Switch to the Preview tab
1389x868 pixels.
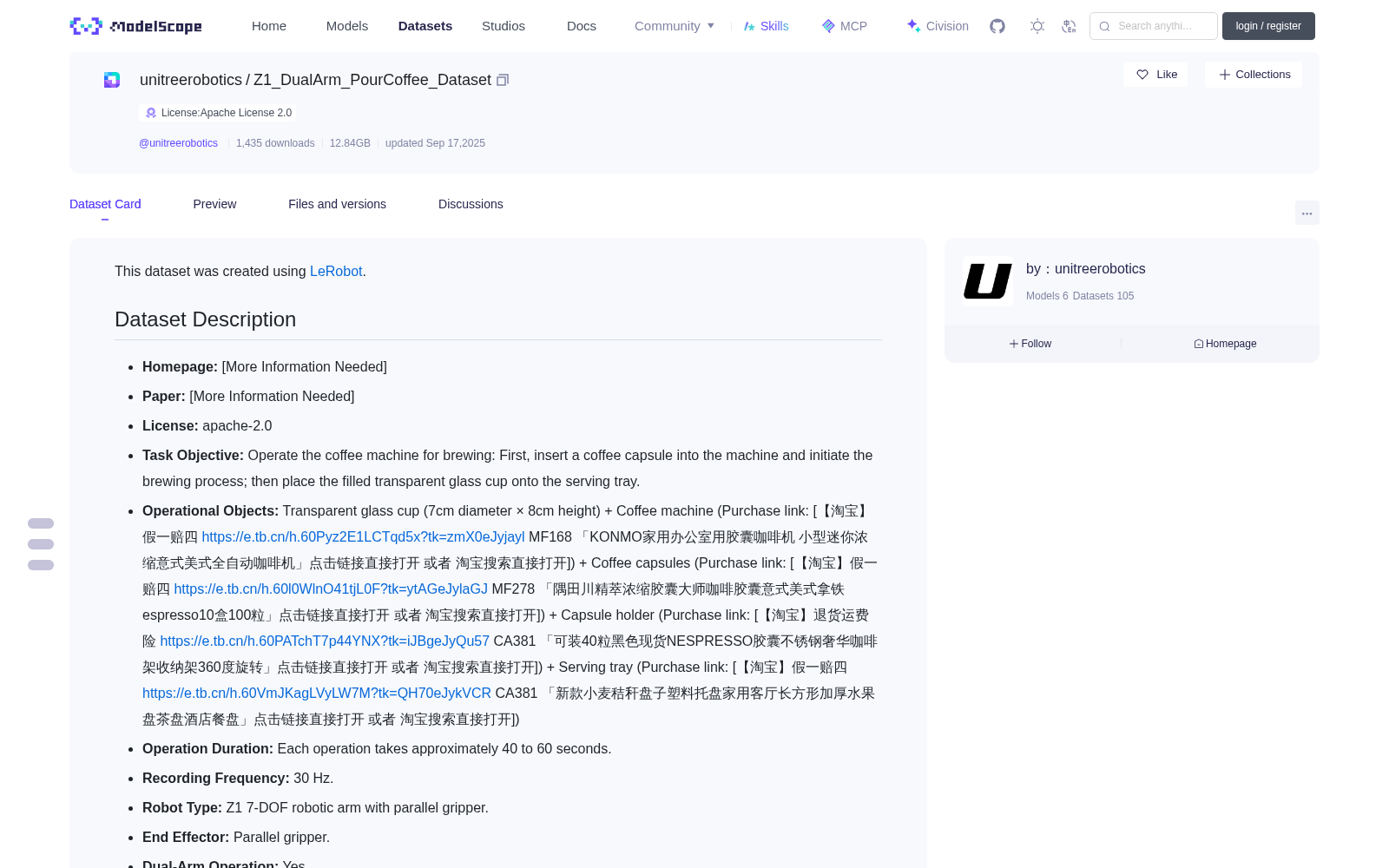pos(214,204)
